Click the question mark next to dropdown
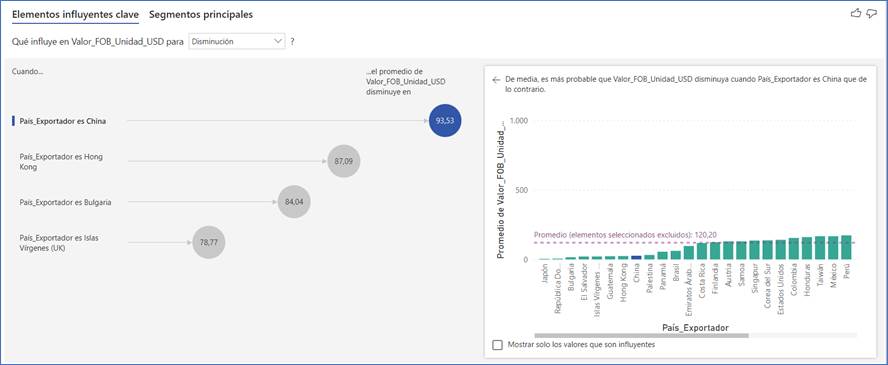This screenshot has width=888, height=365. (x=292, y=41)
